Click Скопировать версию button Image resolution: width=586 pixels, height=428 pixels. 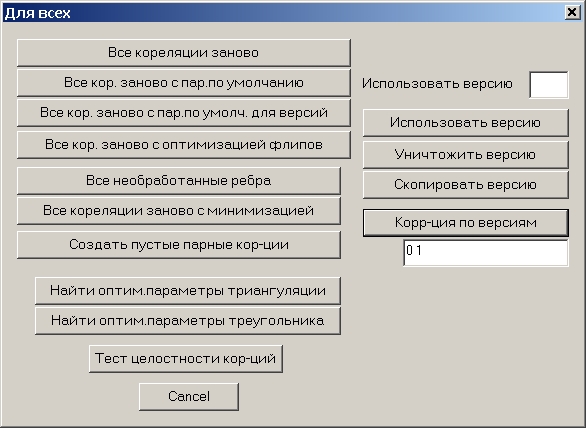click(466, 185)
